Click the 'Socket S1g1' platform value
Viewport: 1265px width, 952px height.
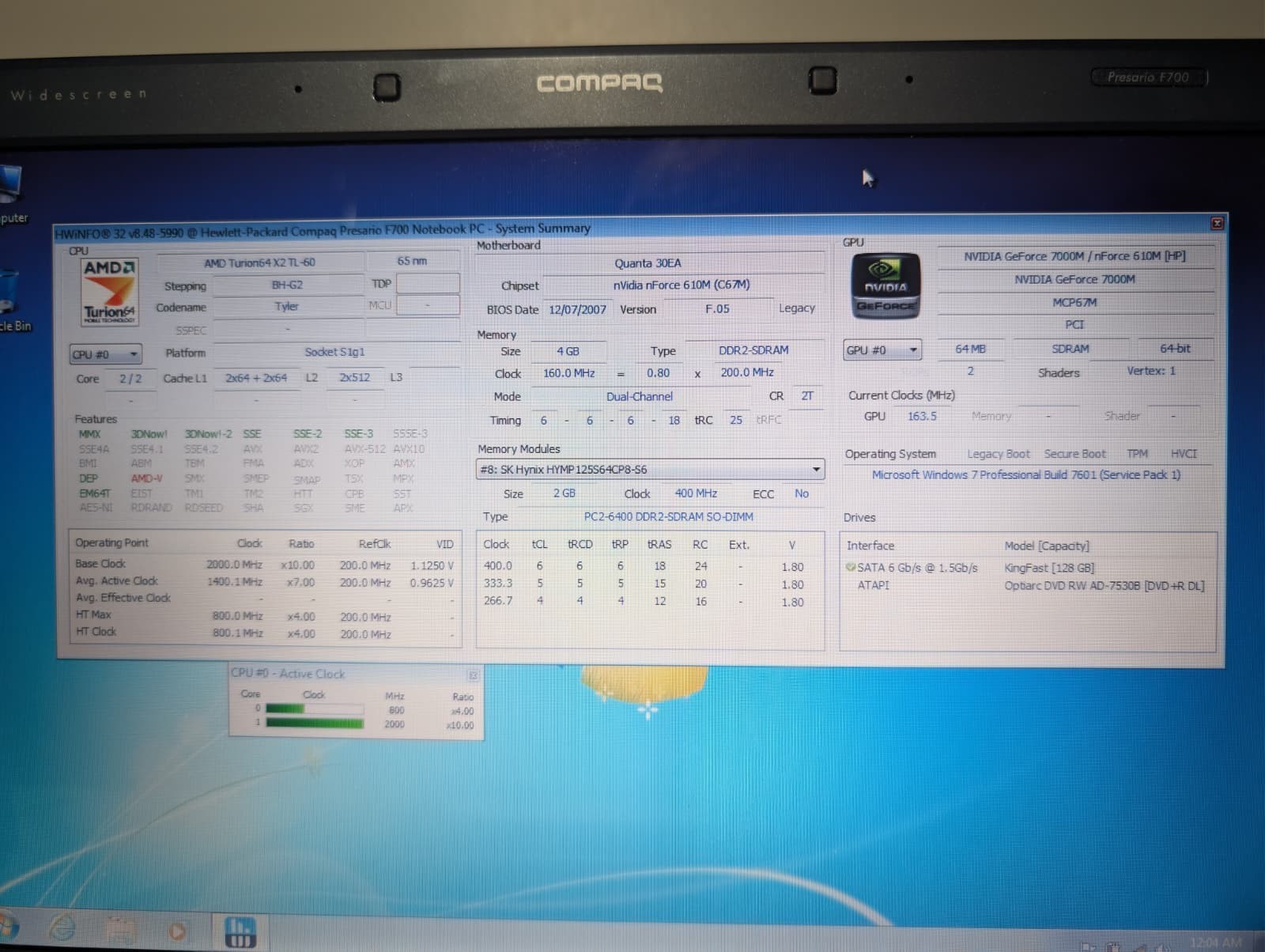coord(334,352)
